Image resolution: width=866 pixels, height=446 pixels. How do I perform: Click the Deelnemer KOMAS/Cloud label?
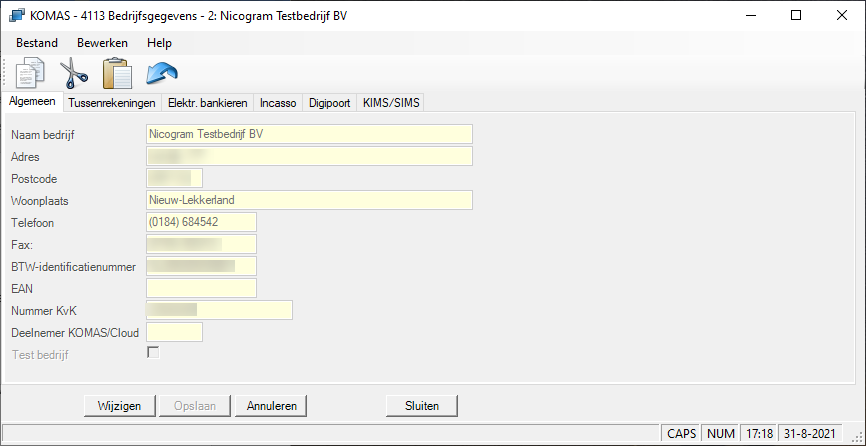click(75, 333)
